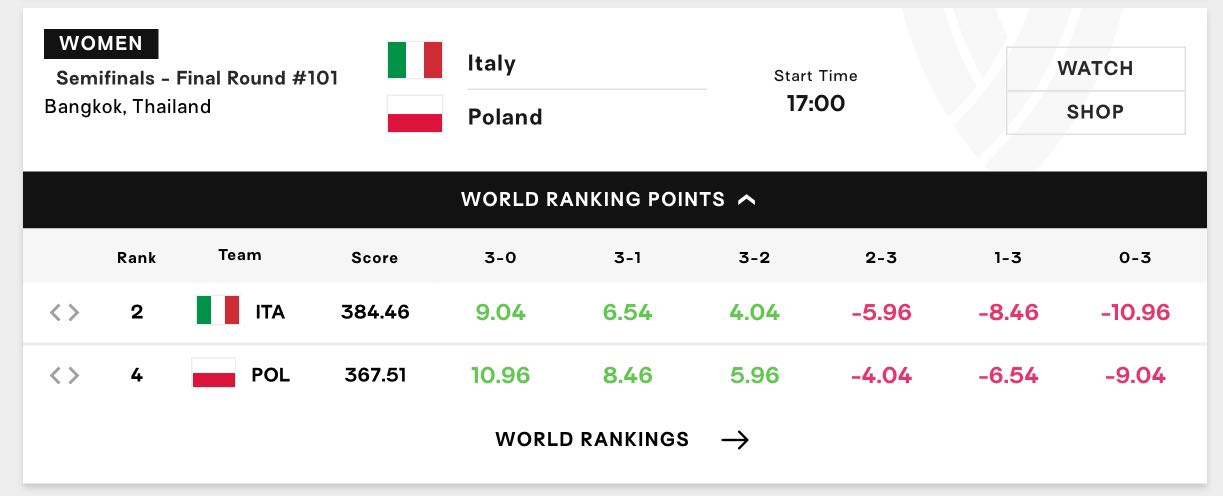
Task: Click the Poland team name
Action: point(505,117)
